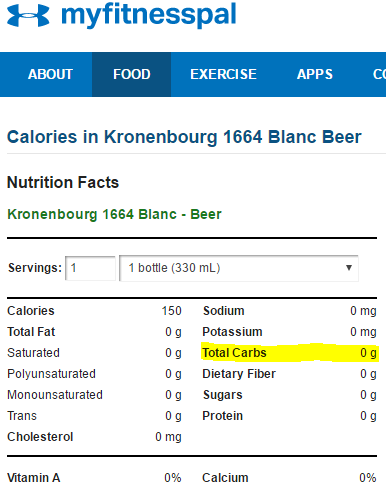Click the Servings quantity input field
This screenshot has width=386, height=482.
pyautogui.click(x=90, y=268)
